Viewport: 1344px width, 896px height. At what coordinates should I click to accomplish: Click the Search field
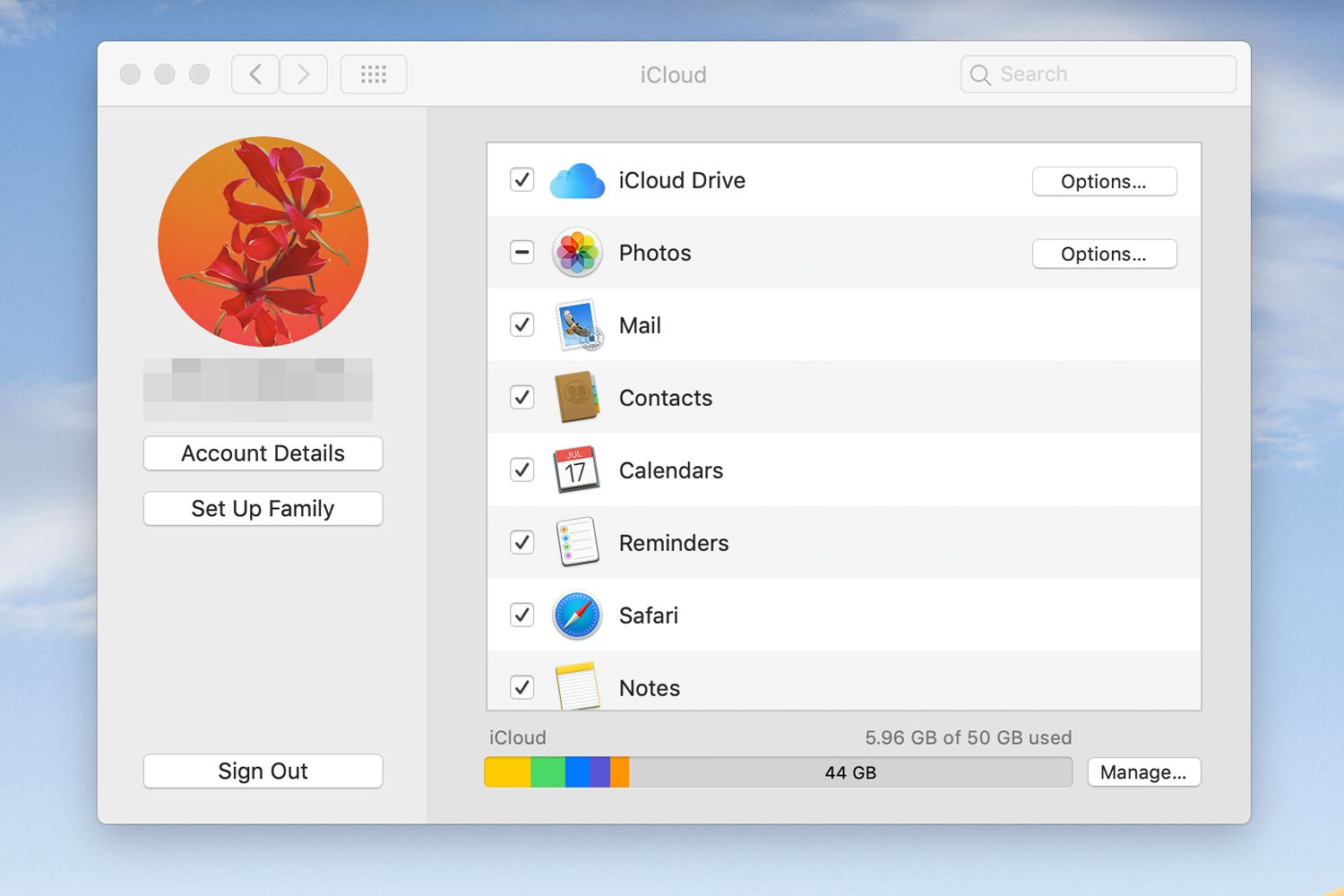pyautogui.click(x=1097, y=73)
